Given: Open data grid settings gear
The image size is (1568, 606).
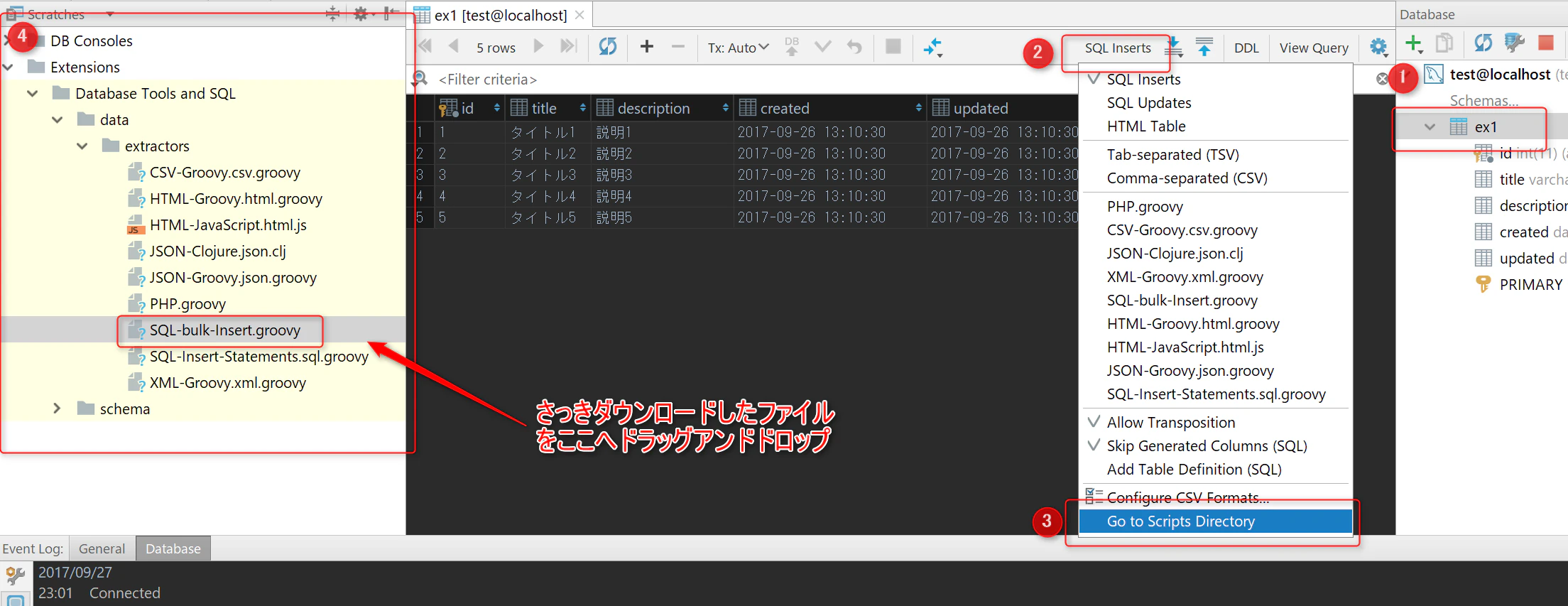Looking at the screenshot, I should coord(1378,48).
